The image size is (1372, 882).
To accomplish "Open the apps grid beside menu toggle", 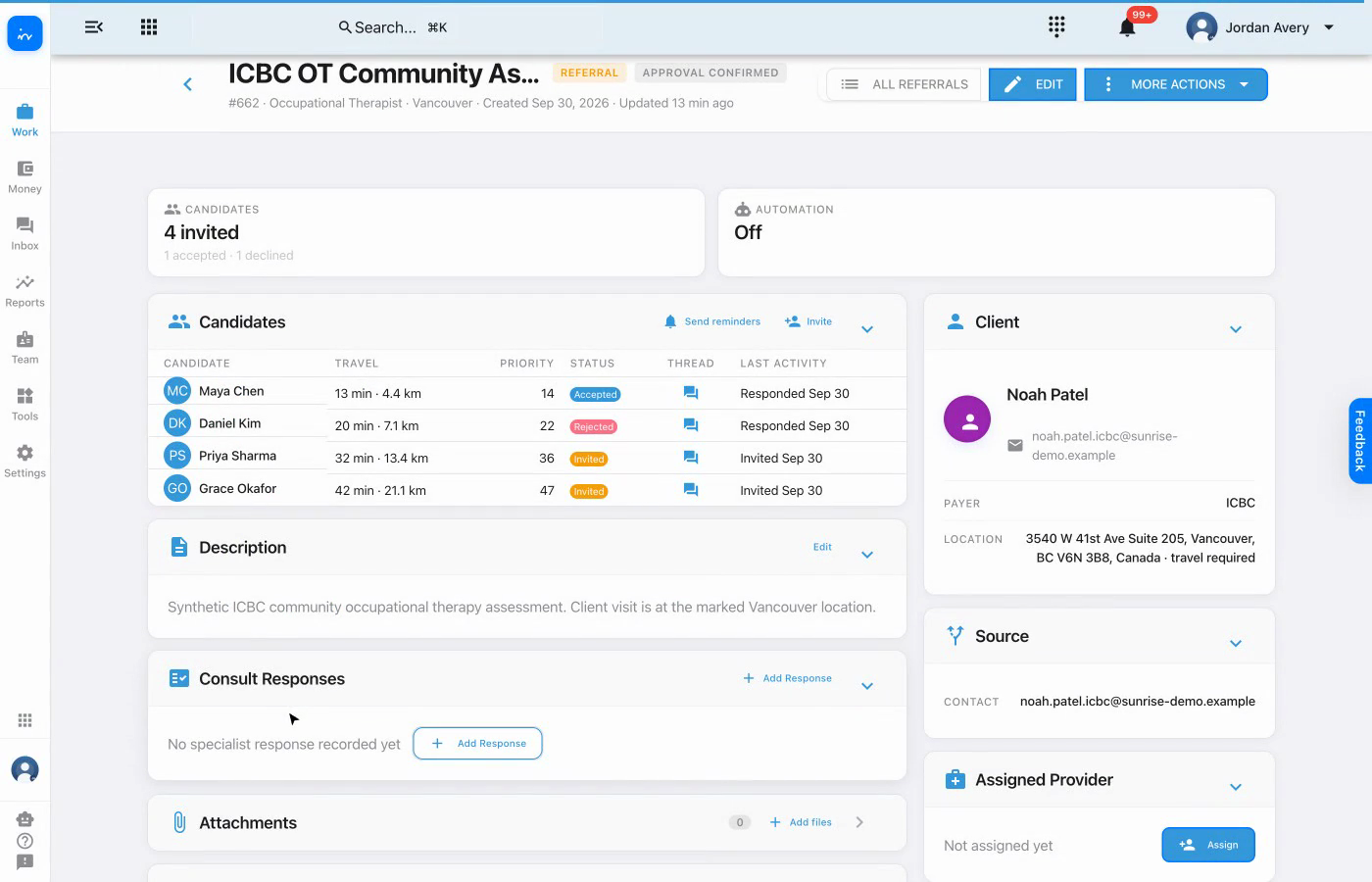I will pyautogui.click(x=149, y=27).
